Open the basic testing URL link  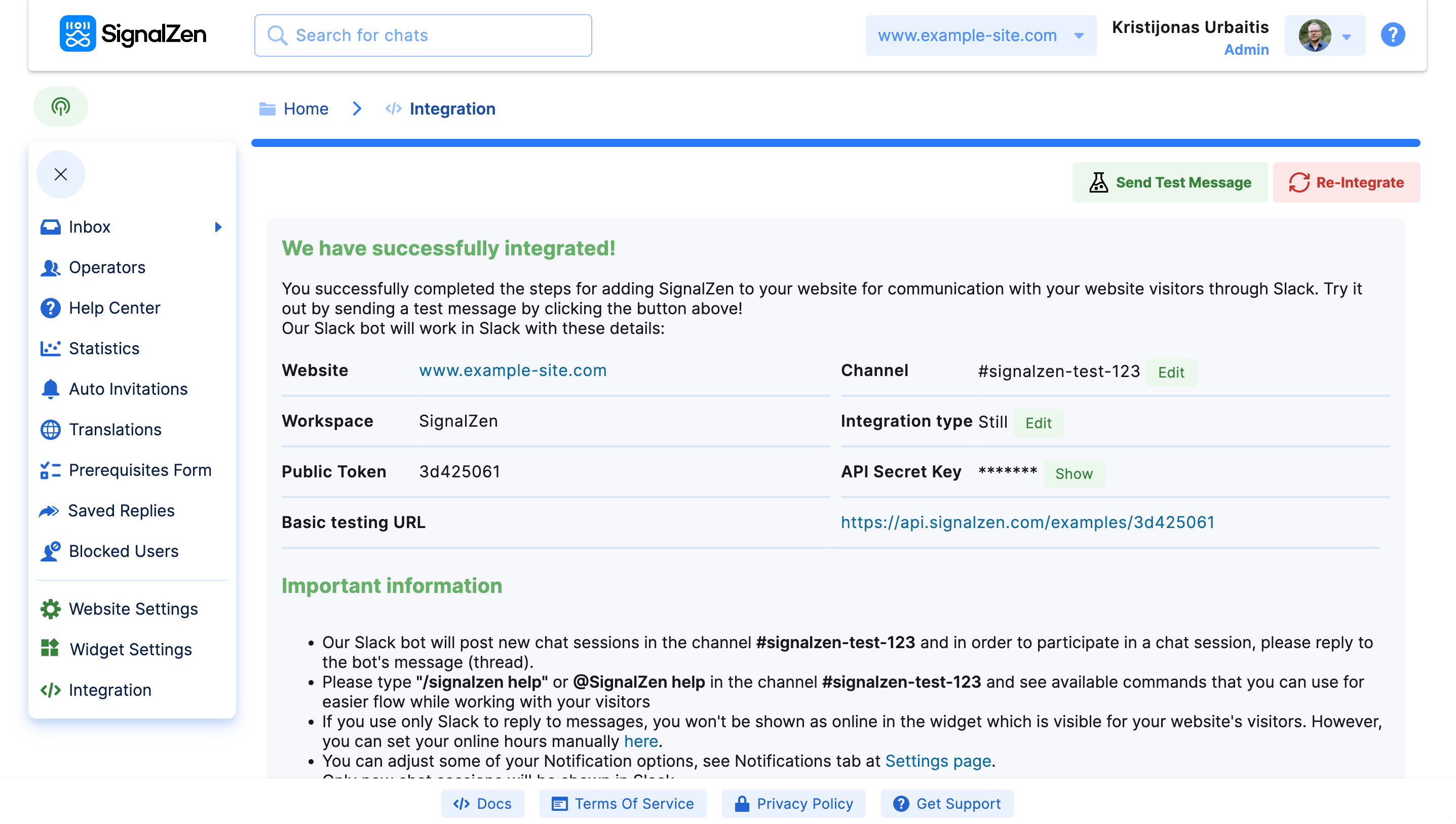[x=1027, y=522]
